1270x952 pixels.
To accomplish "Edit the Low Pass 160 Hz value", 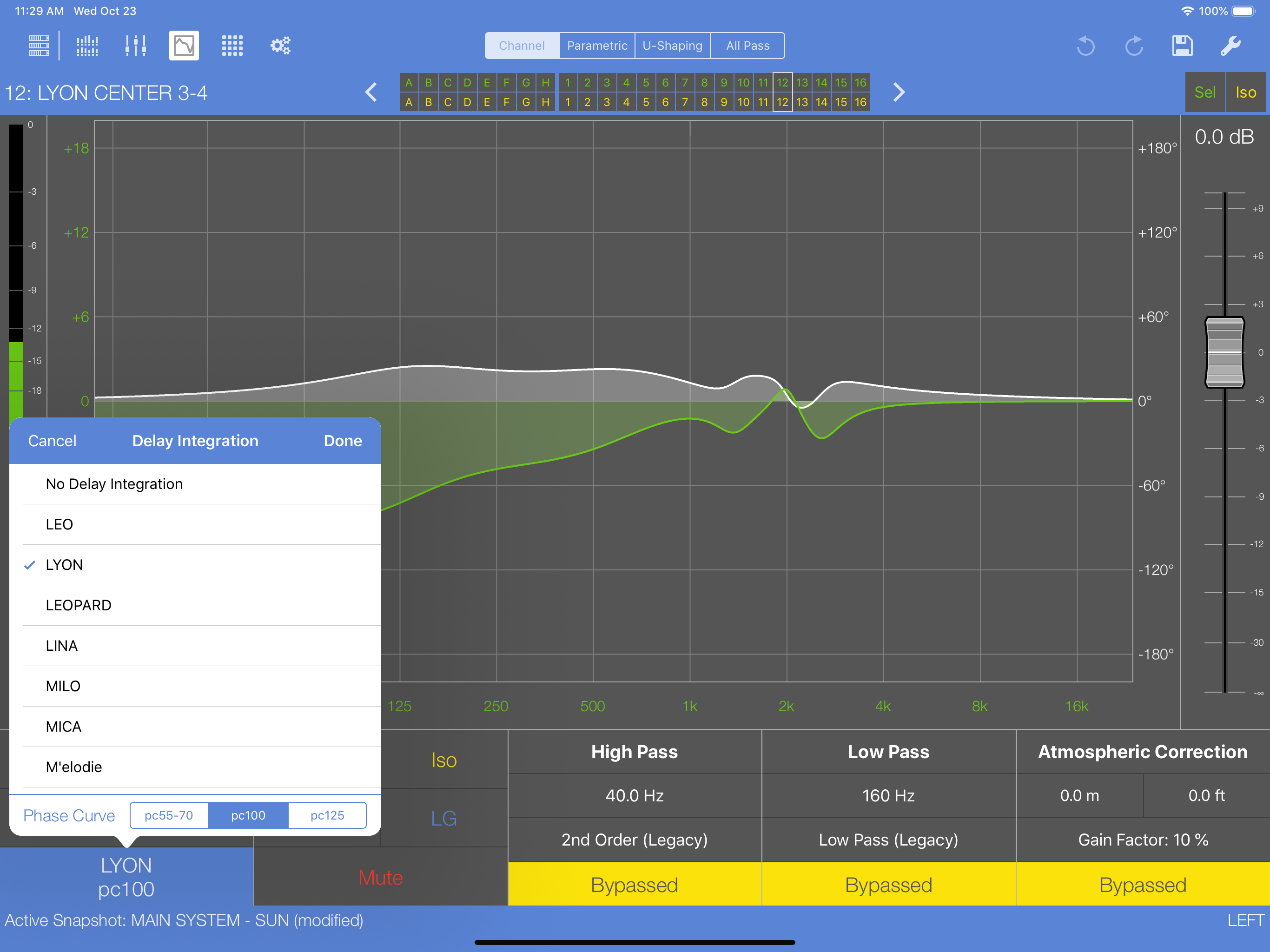I will coord(888,795).
